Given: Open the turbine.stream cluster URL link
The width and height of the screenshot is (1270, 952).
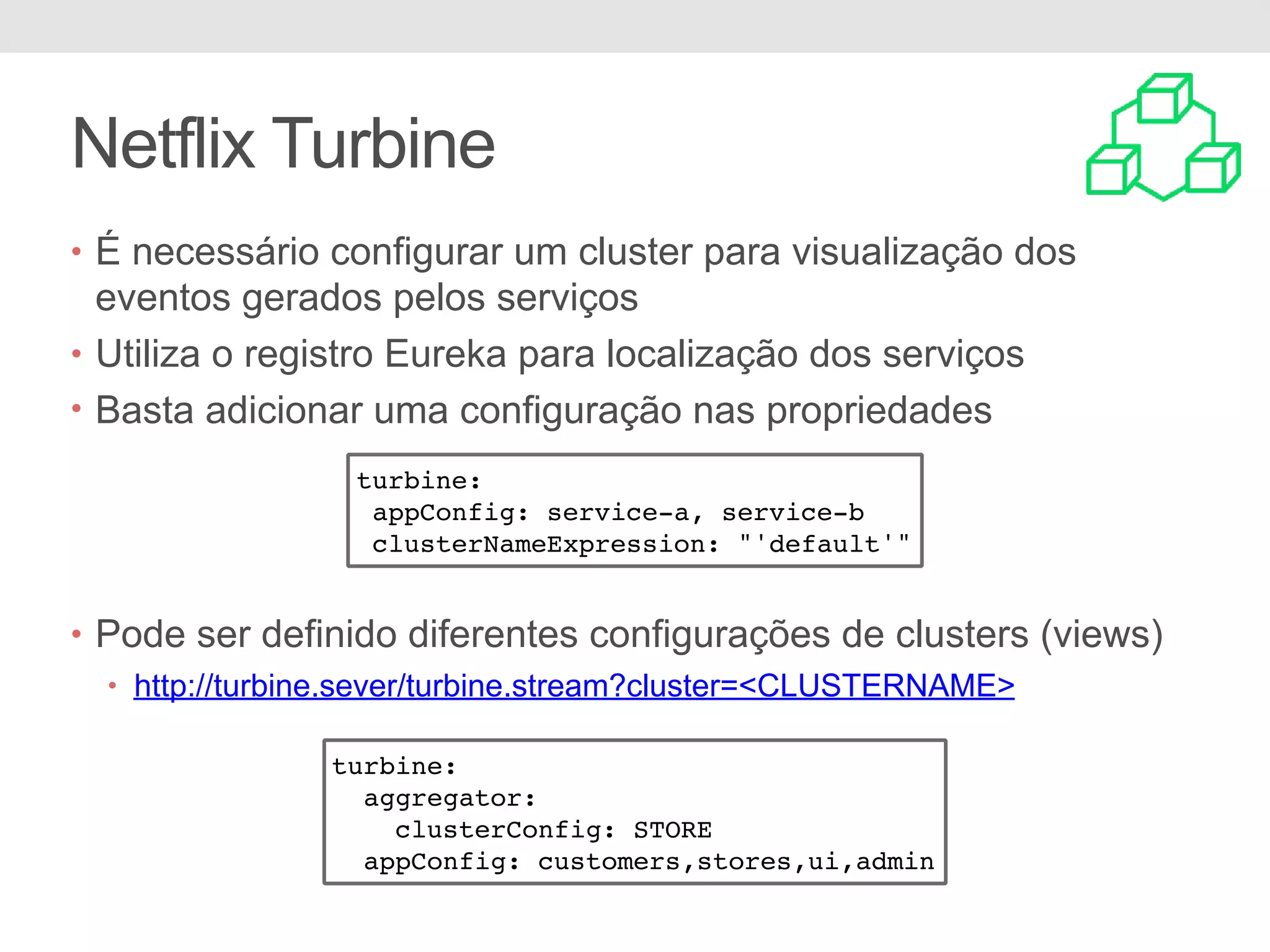Looking at the screenshot, I should 574,686.
